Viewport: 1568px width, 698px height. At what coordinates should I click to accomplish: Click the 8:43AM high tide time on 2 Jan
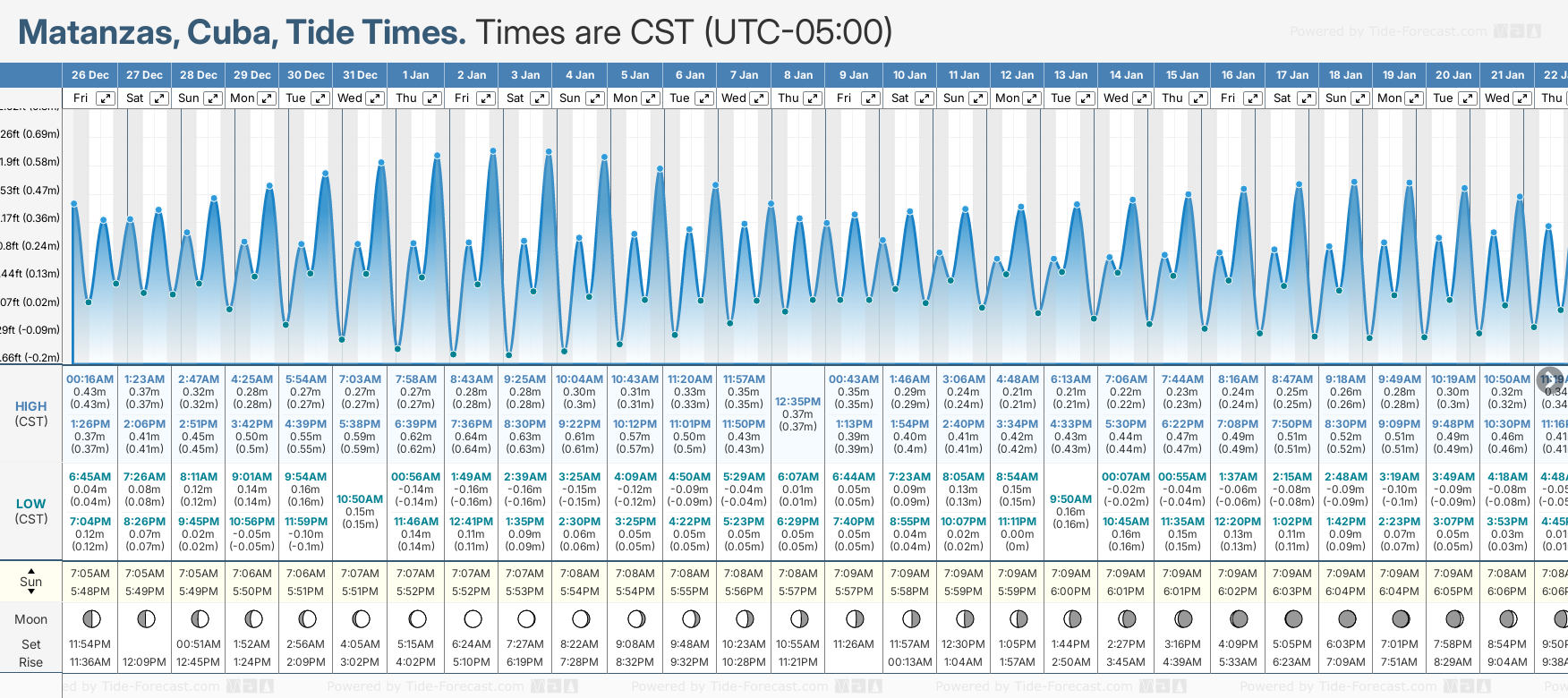point(471,379)
